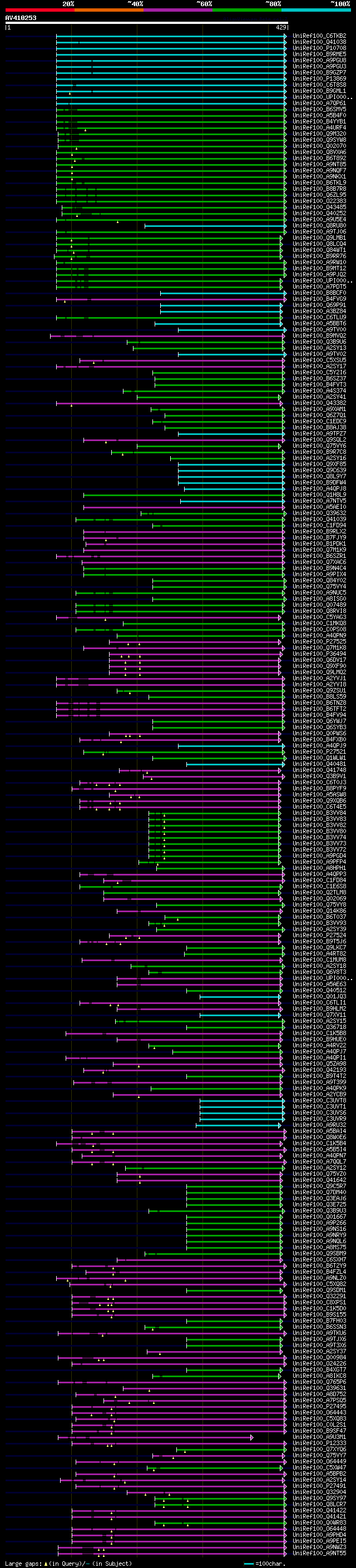Screen dimensions: 356x1568
Task: Select label UniRef100_Q84WT1
Action: (319, 250)
